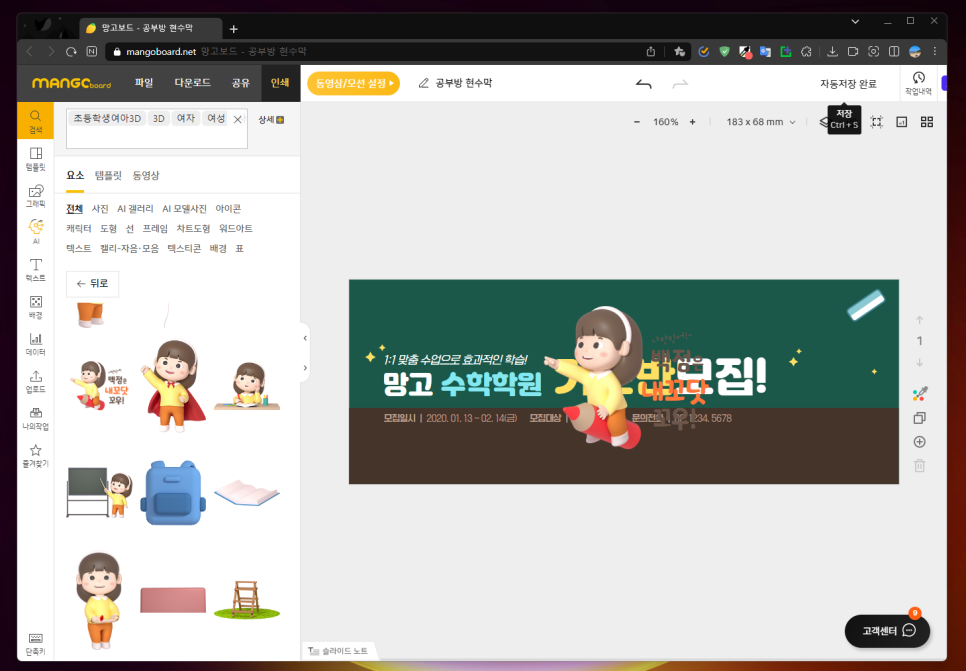Select the blue backpack thumbnail

pyautogui.click(x=173, y=492)
